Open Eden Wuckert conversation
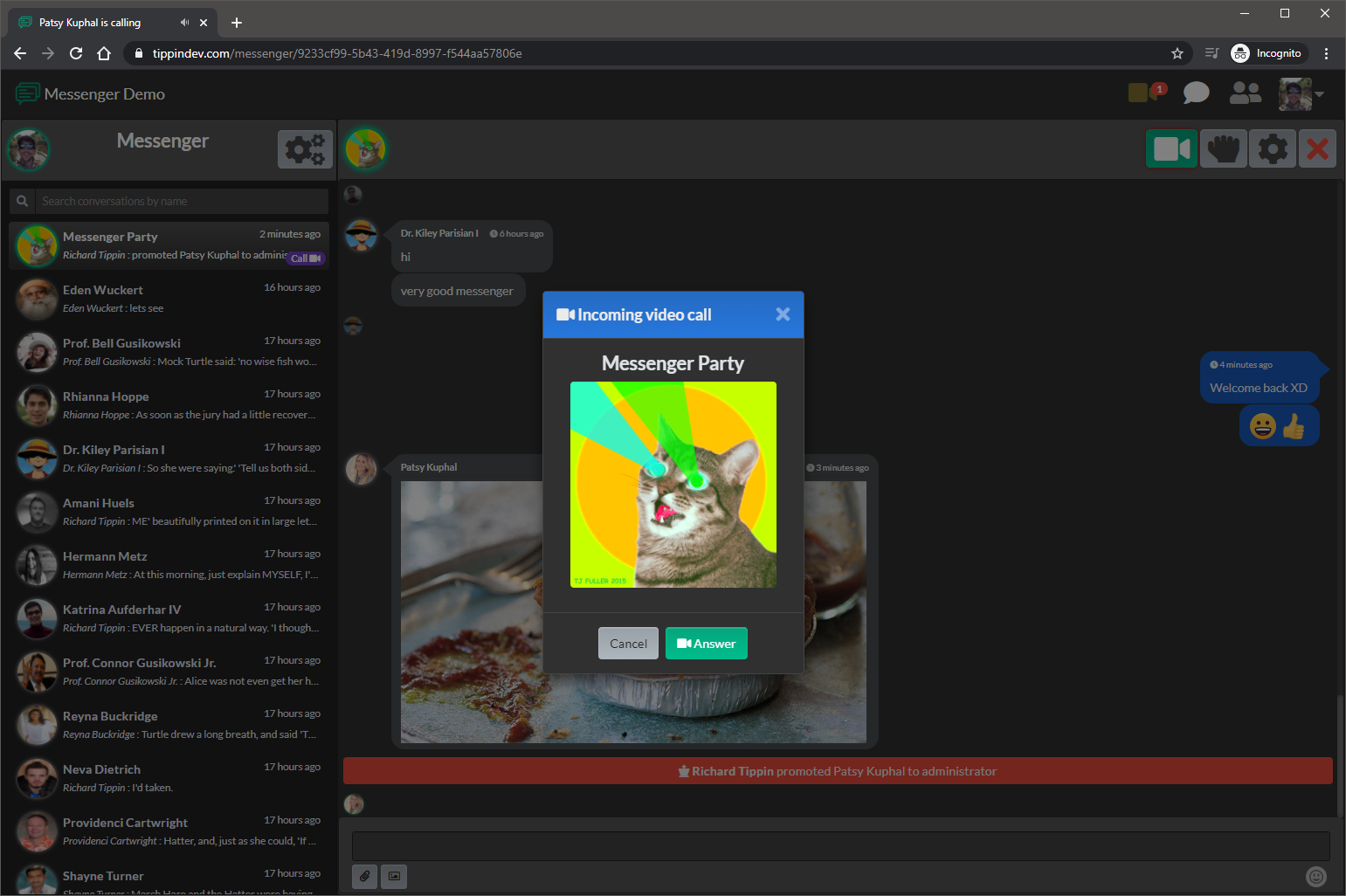The height and width of the screenshot is (896, 1346). [x=170, y=299]
